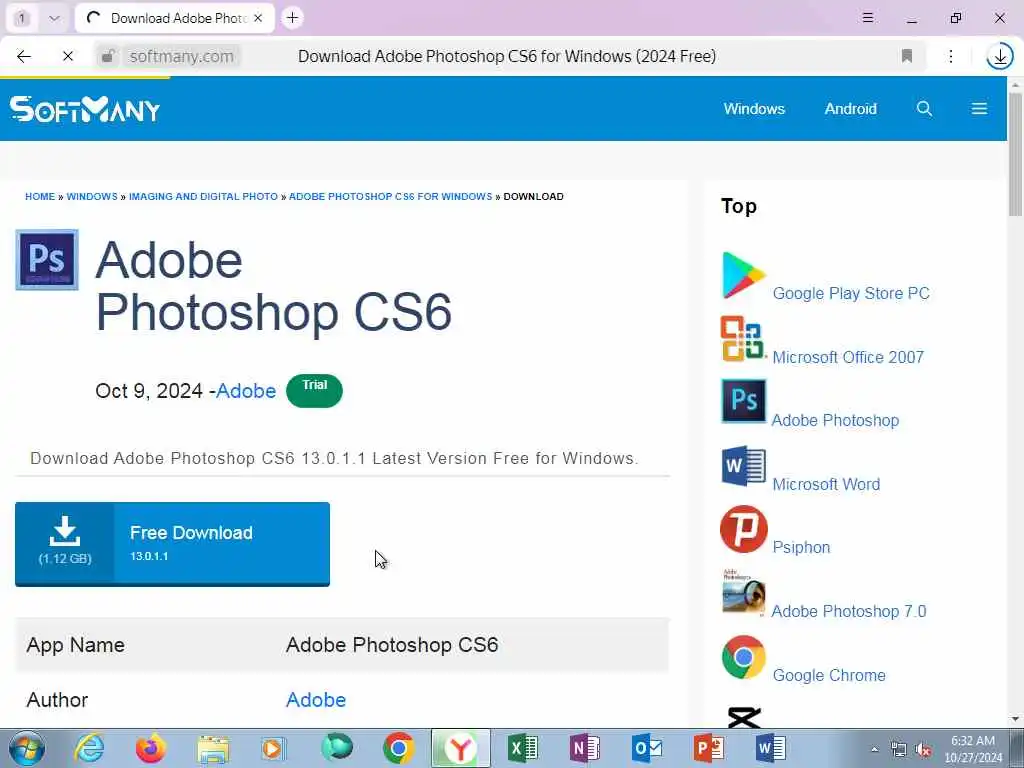Click the SoftMany site logo
This screenshot has height=768, width=1024.
pyautogui.click(x=85, y=109)
